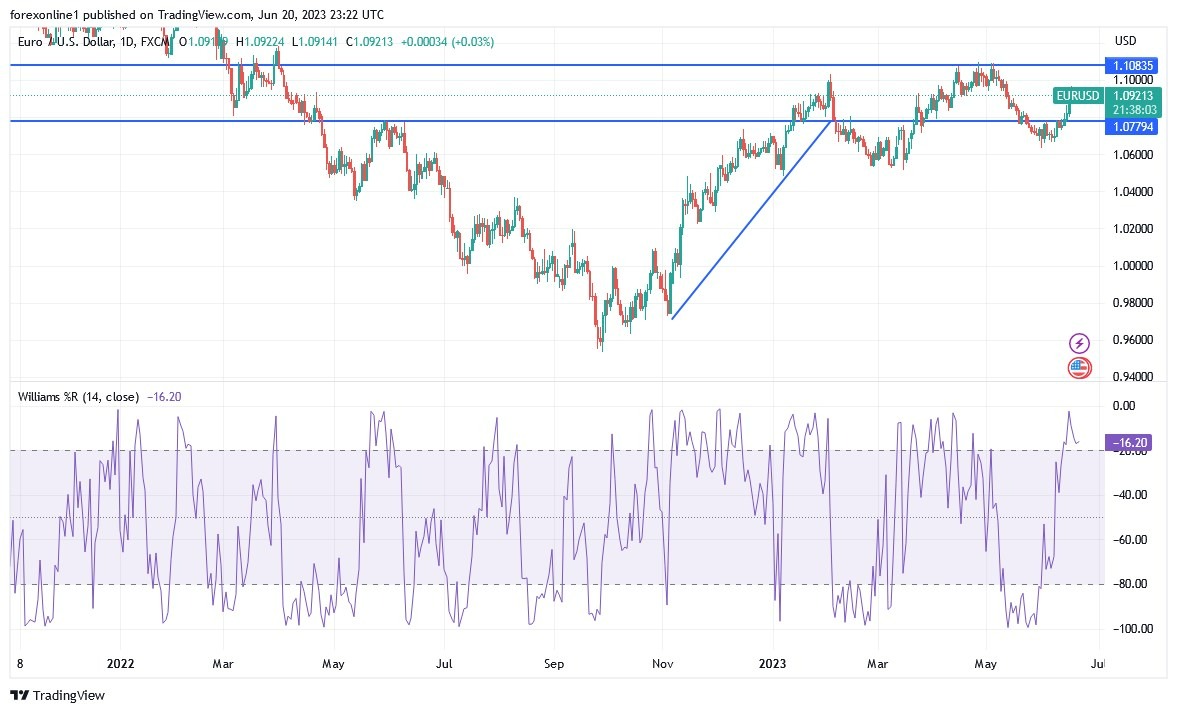Viewport: 1177px width, 713px height.
Task: Click the 1.04000 price axis label
Action: tap(1133, 191)
